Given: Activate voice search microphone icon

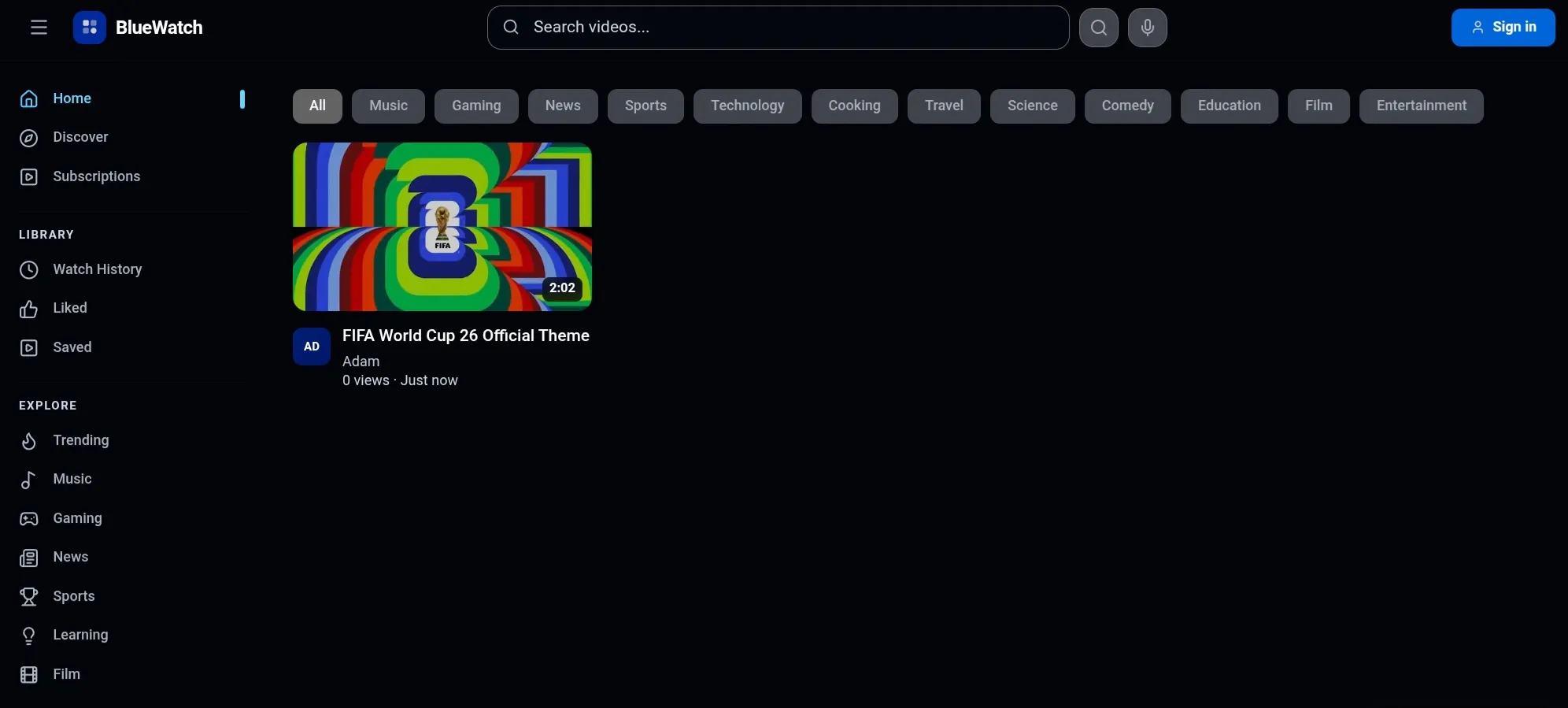Looking at the screenshot, I should coord(1148,28).
